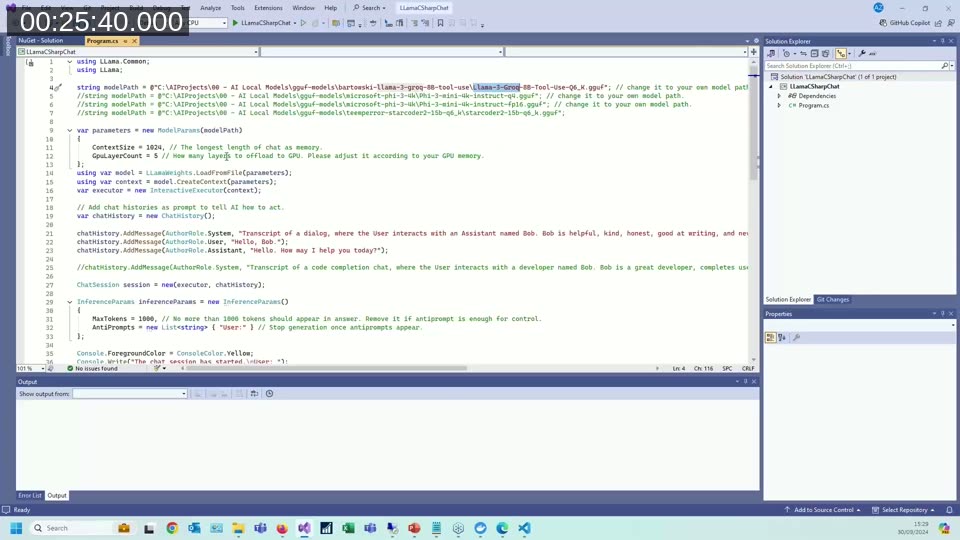Click the Search Solution Explorer input box
This screenshot has height=540, width=960.
[852, 66]
